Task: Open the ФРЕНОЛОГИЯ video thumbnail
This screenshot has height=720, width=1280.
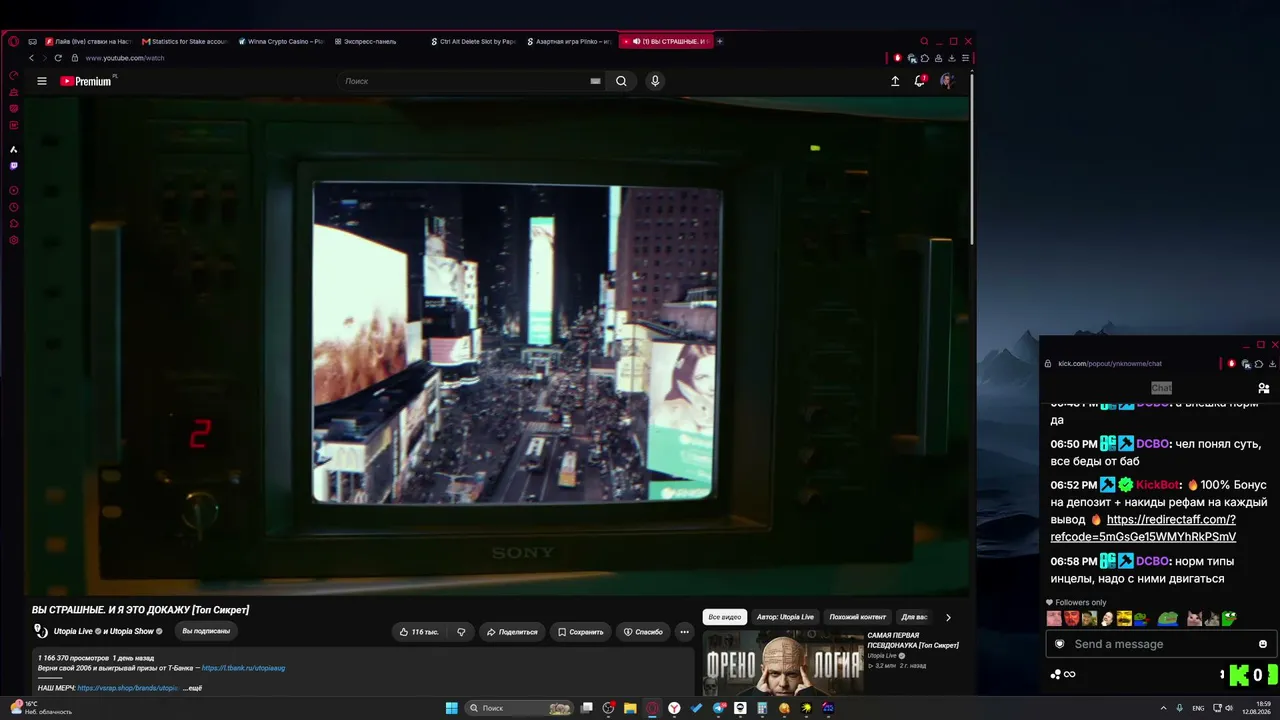Action: tap(783, 662)
